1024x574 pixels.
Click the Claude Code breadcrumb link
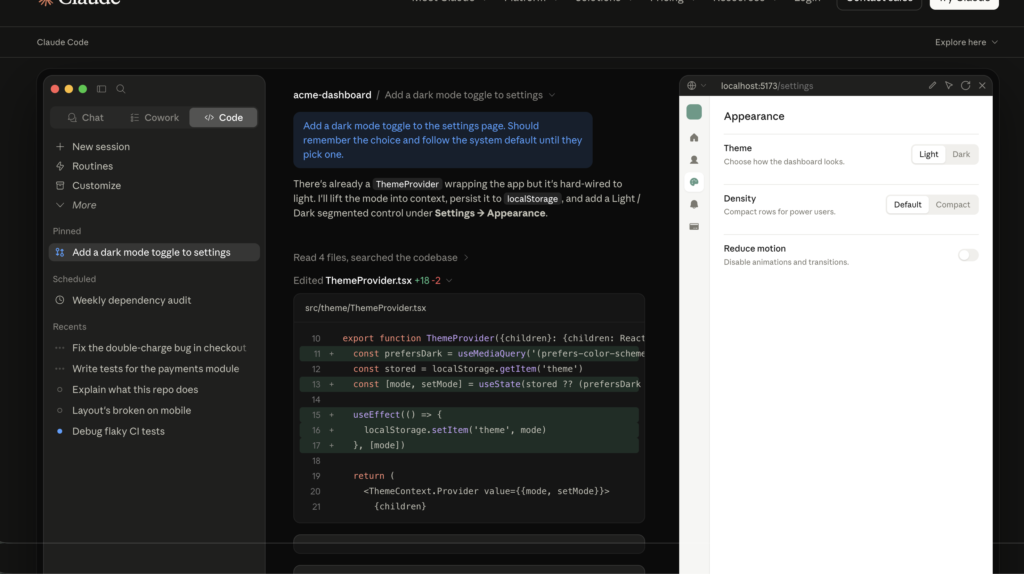(63, 42)
